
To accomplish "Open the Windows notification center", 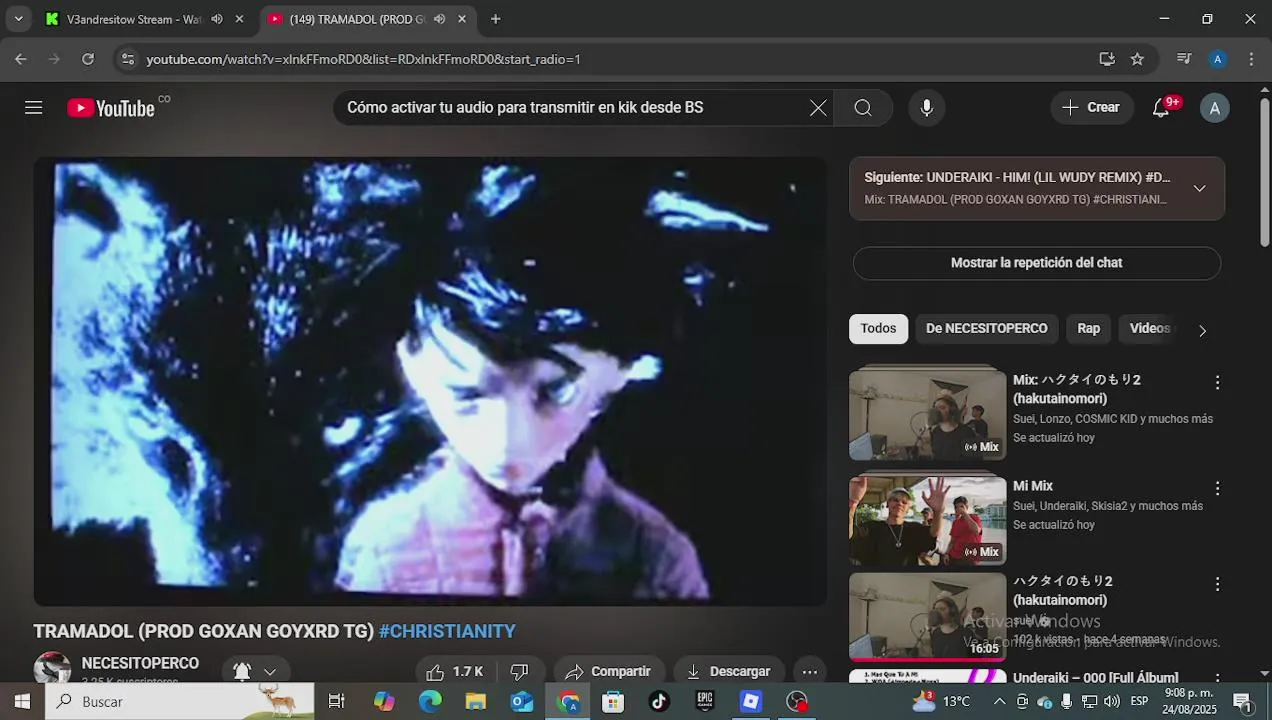I will [x=1244, y=701].
